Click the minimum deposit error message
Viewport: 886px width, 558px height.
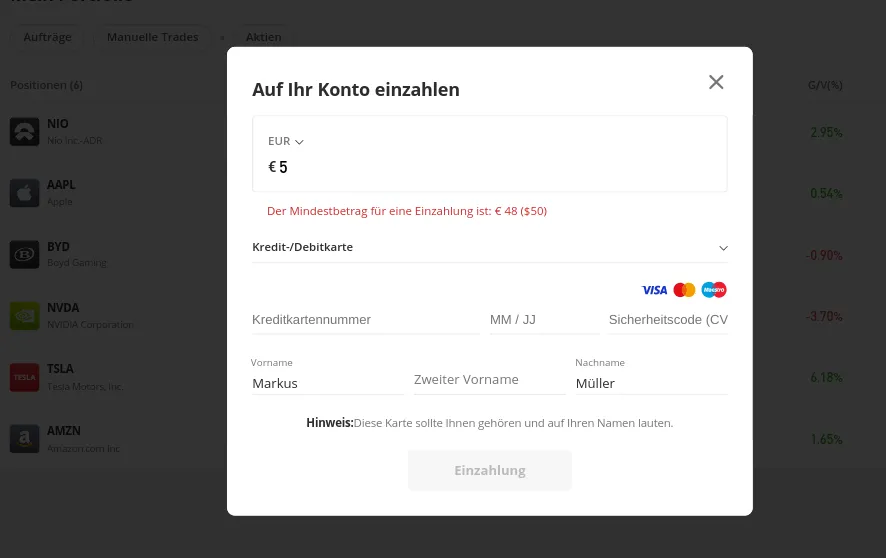407,211
